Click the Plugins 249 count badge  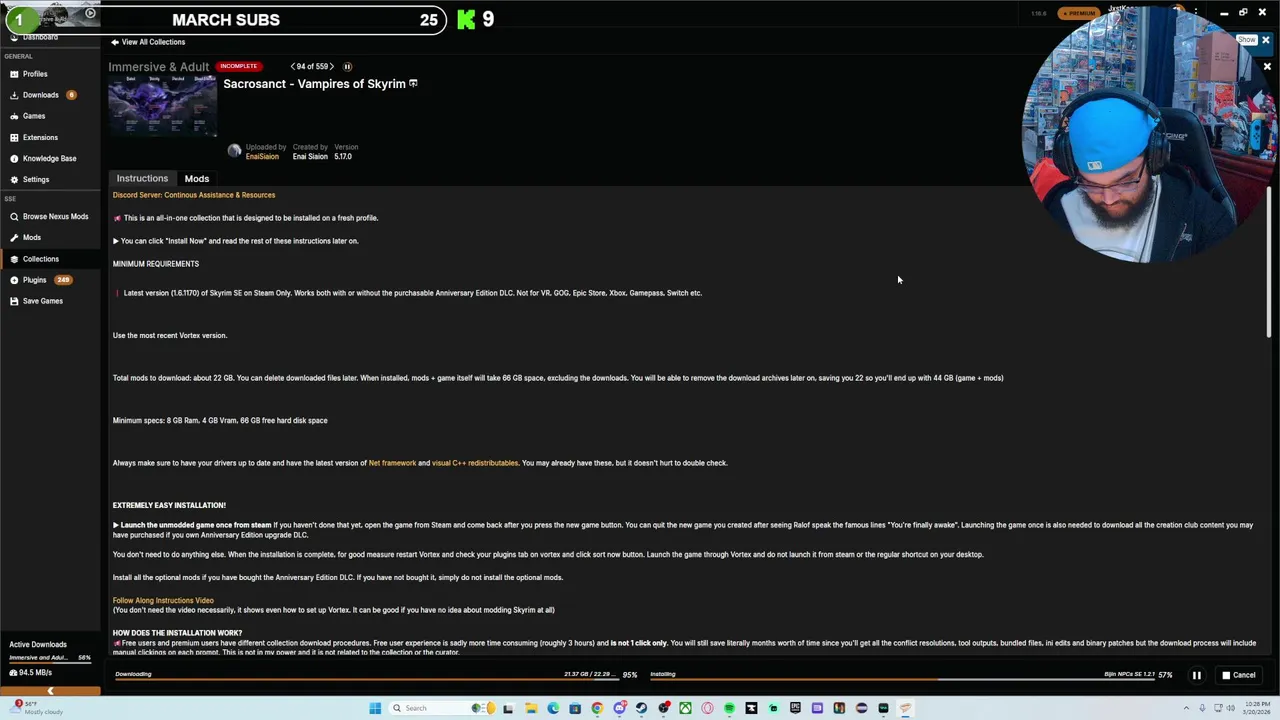coord(63,280)
